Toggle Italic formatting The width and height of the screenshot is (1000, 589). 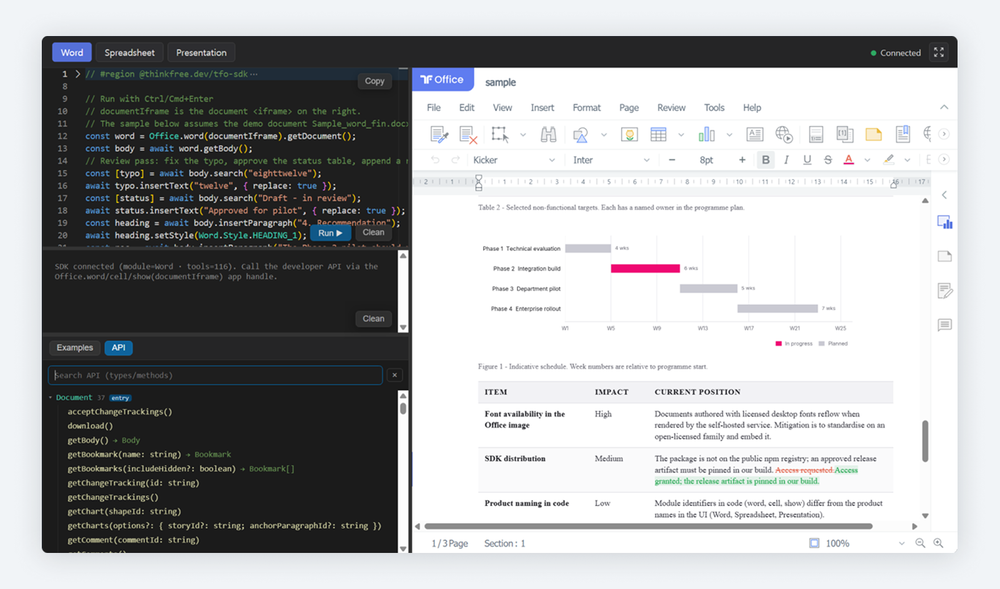786,160
